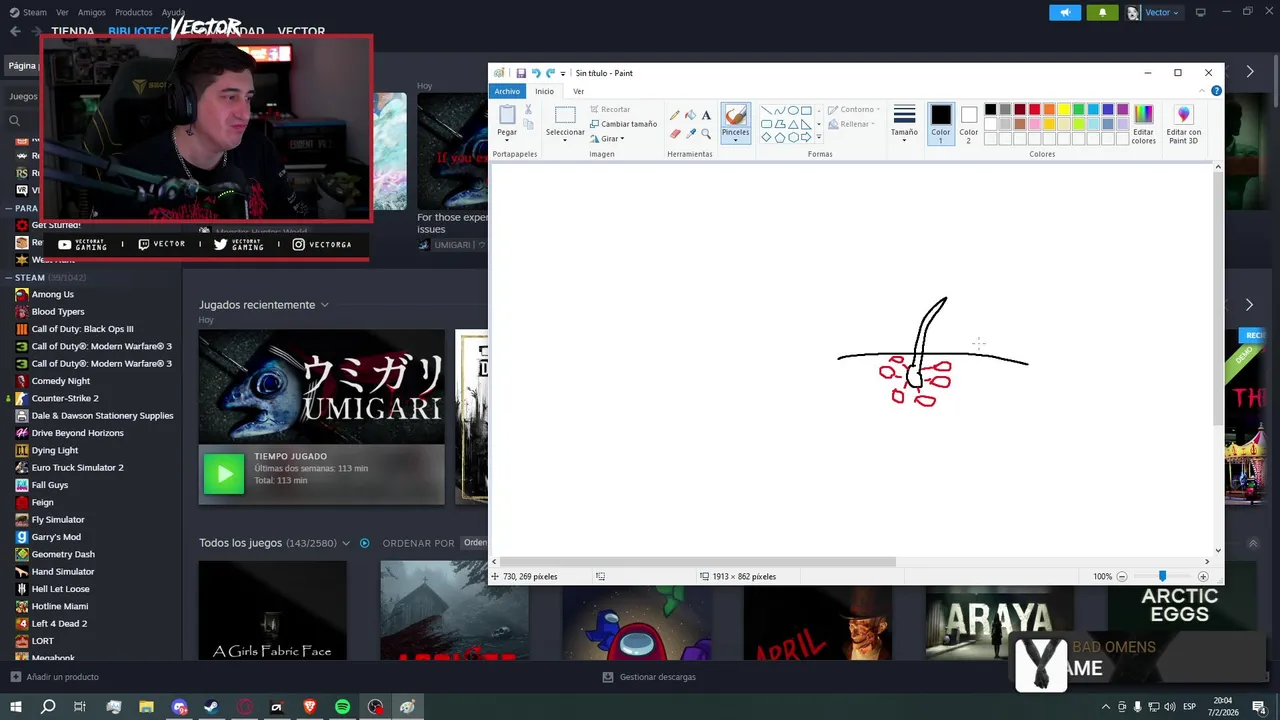1280x720 pixels.
Task: Select Color 1 as active color
Action: [941, 124]
